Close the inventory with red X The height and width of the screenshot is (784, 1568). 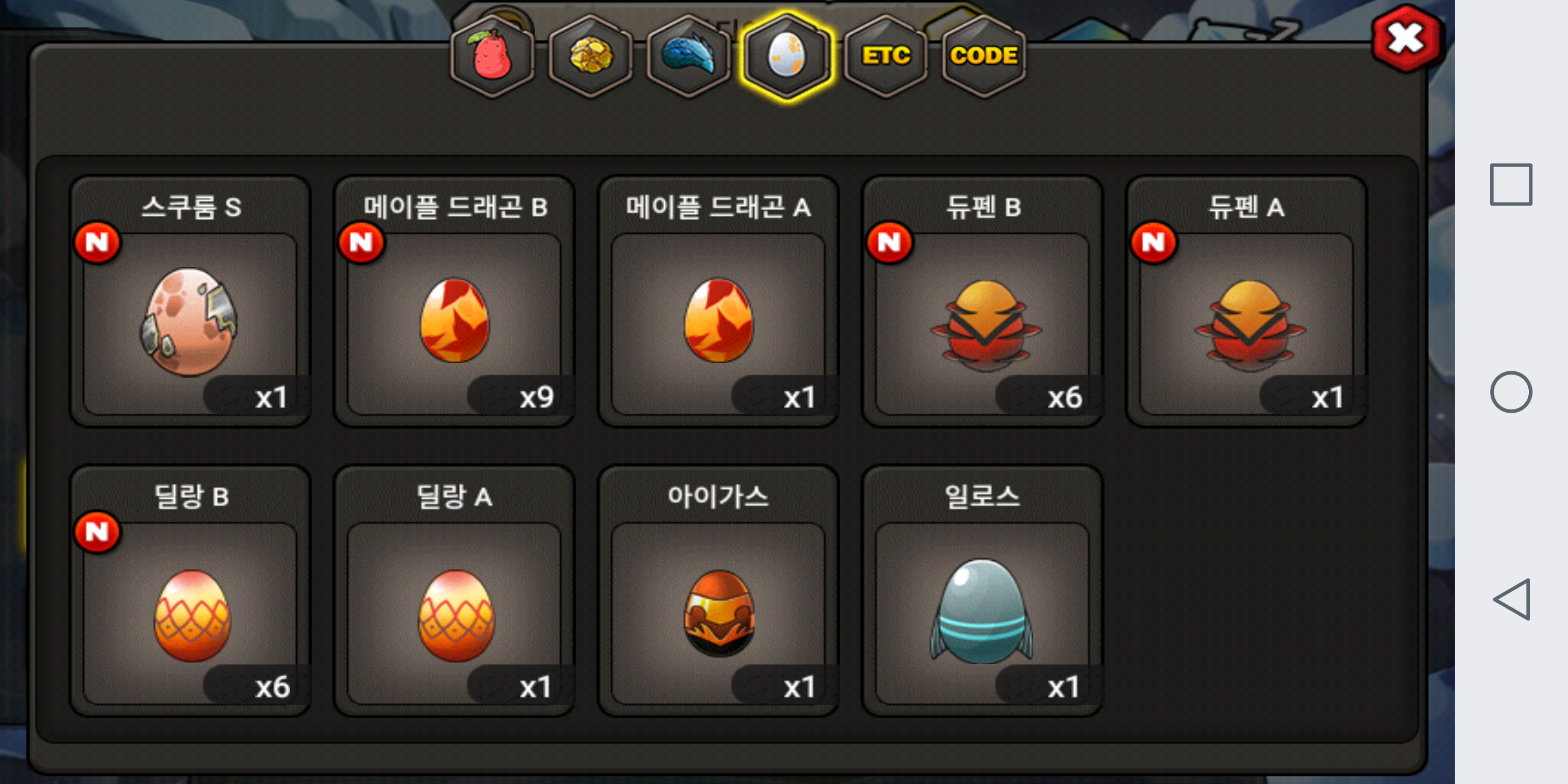point(1407,39)
